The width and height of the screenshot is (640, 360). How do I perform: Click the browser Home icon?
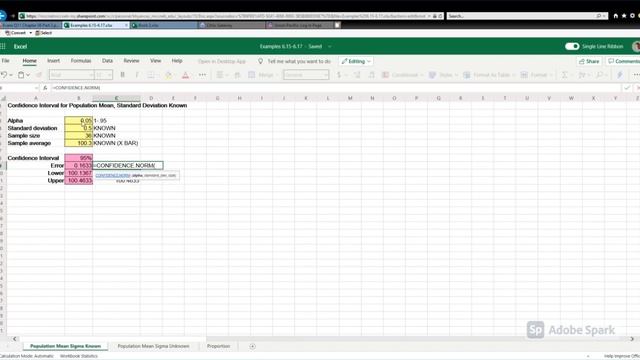[x=616, y=16]
